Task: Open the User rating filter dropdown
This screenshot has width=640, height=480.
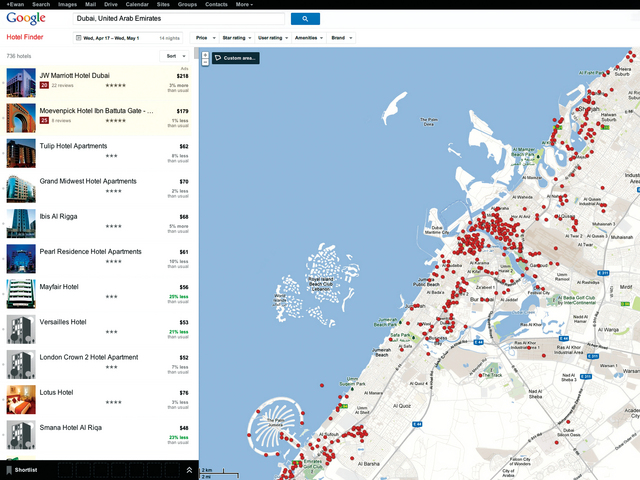Action: pos(273,38)
